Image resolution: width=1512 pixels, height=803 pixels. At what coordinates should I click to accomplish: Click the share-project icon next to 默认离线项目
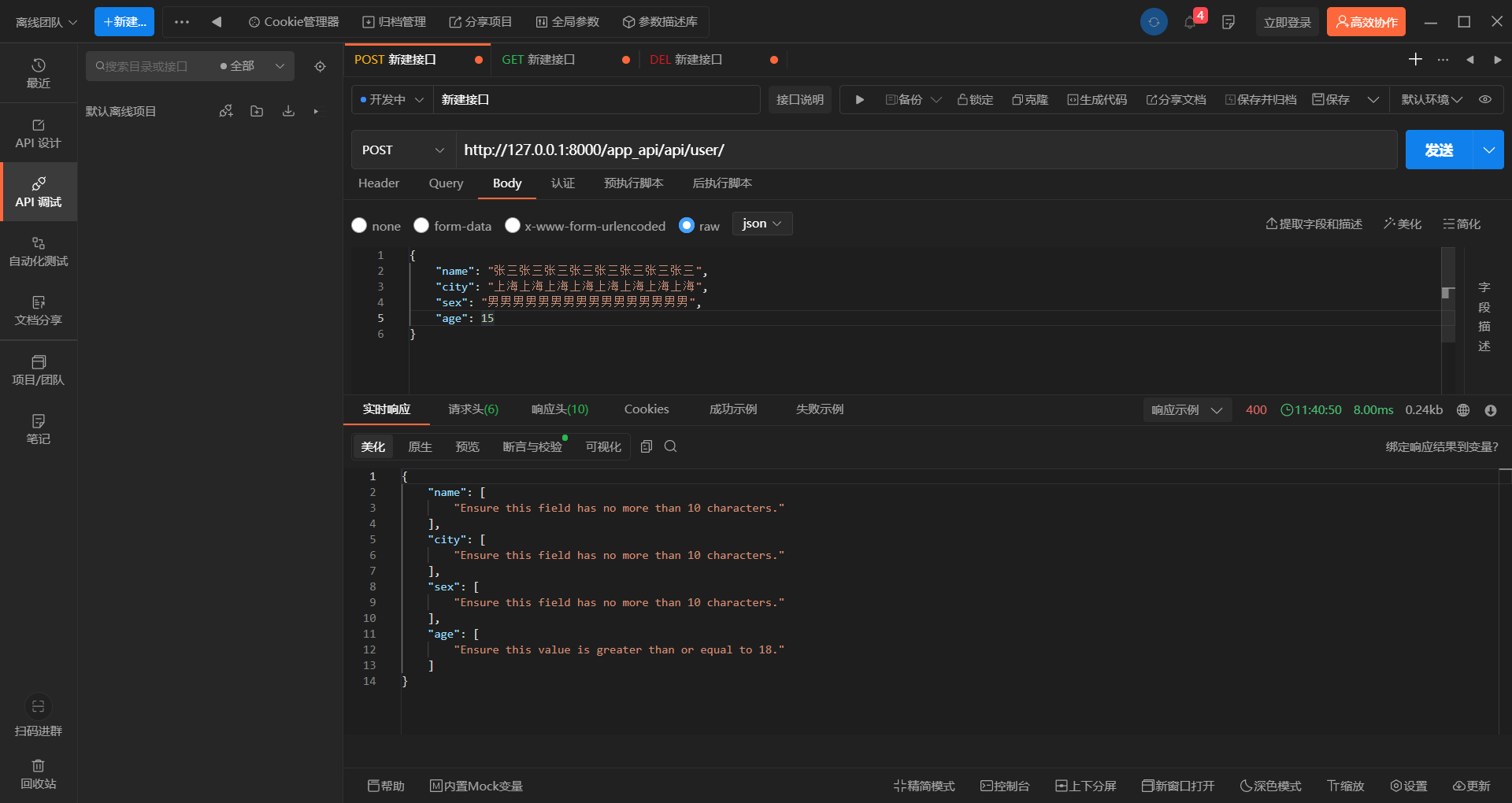(x=226, y=111)
